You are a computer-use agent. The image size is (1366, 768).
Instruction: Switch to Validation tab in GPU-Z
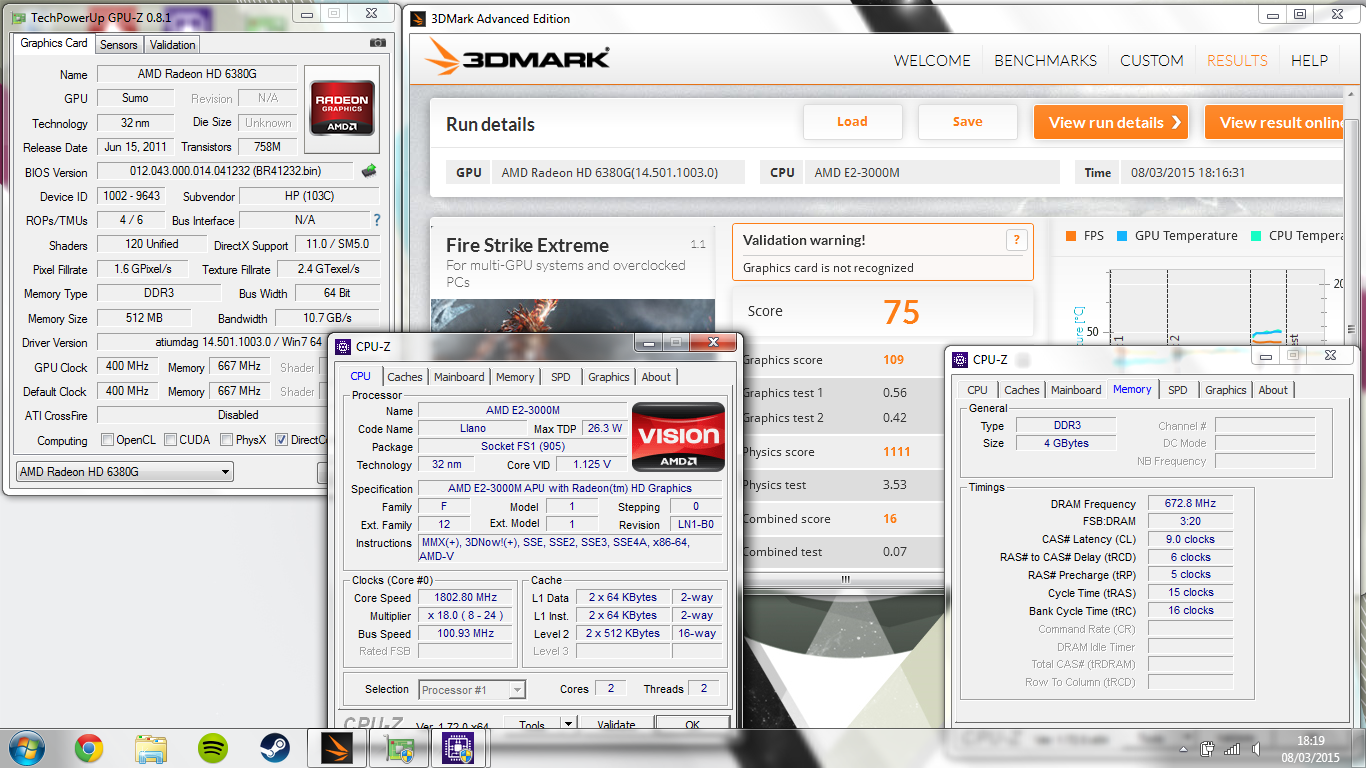coord(172,45)
